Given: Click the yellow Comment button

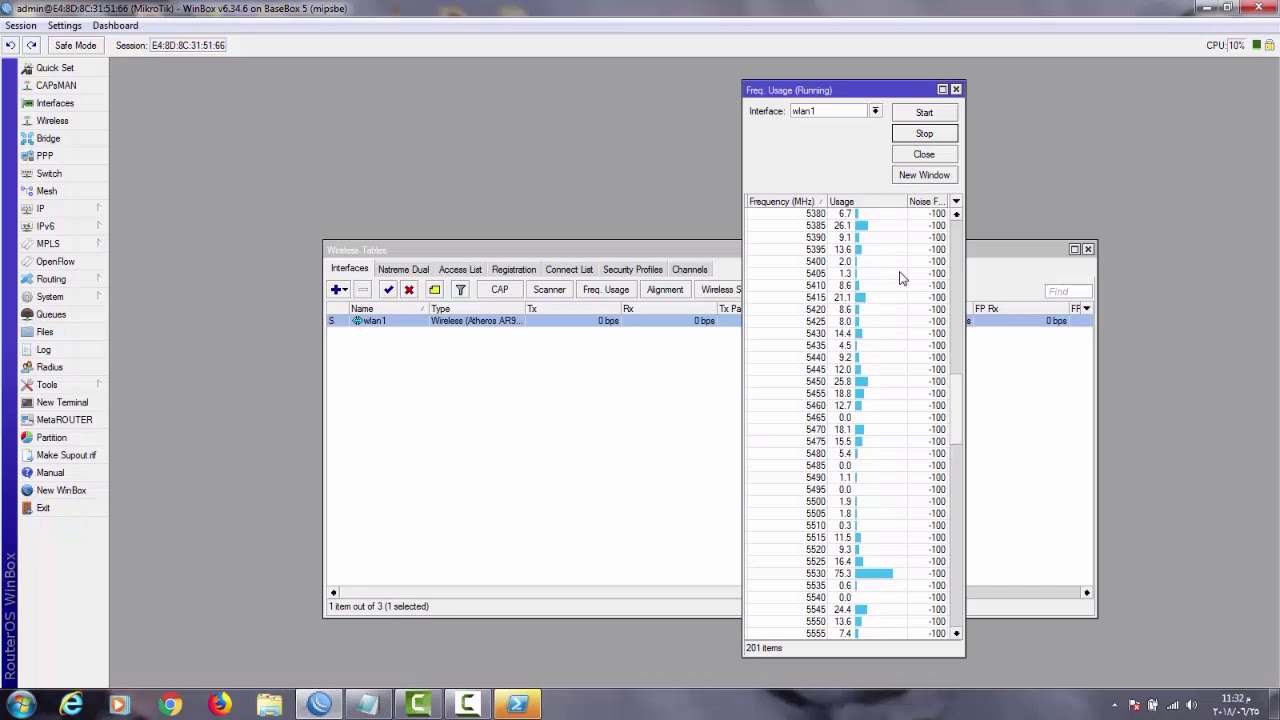Looking at the screenshot, I should (435, 290).
